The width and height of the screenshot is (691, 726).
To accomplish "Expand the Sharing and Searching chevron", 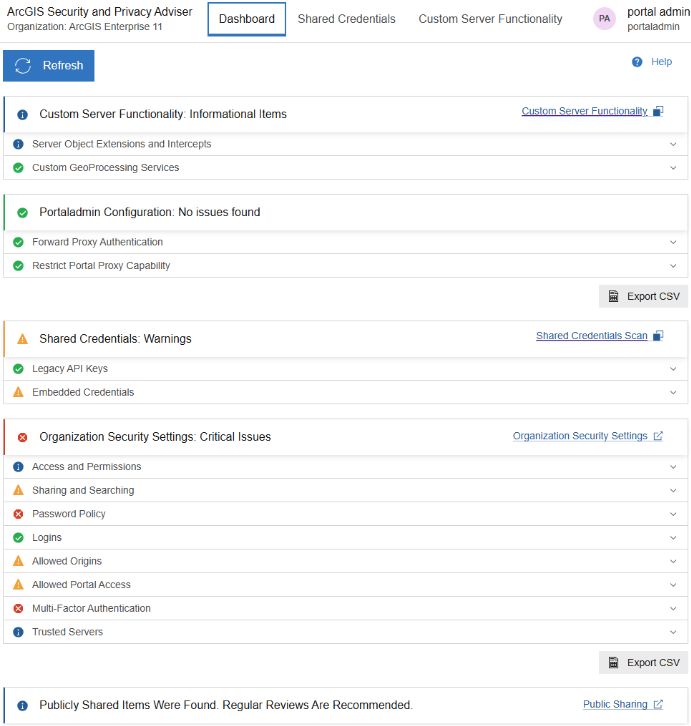I will point(673,490).
